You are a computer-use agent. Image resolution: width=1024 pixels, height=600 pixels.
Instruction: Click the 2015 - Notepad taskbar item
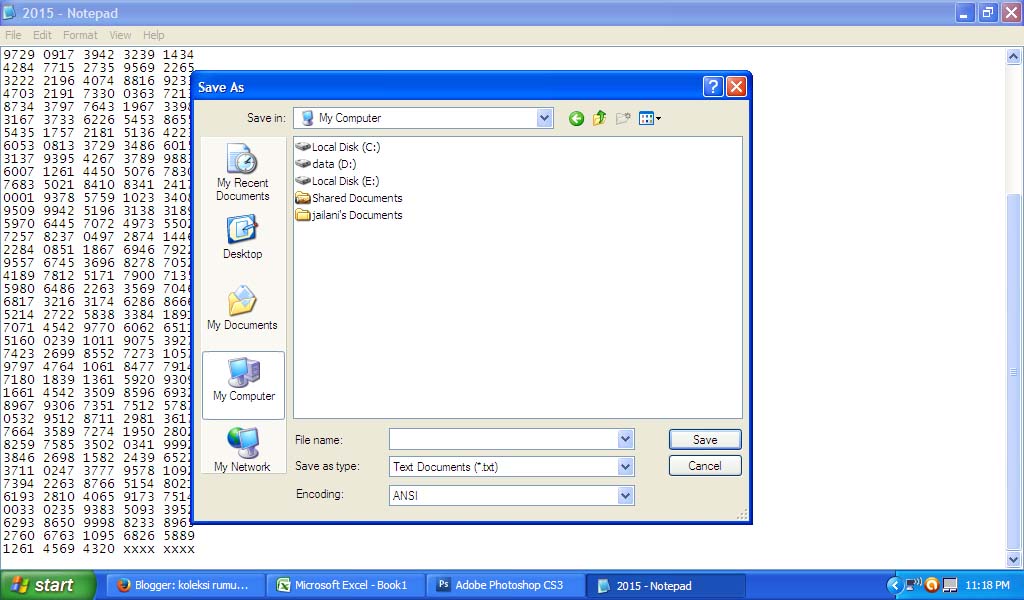[x=666, y=585]
